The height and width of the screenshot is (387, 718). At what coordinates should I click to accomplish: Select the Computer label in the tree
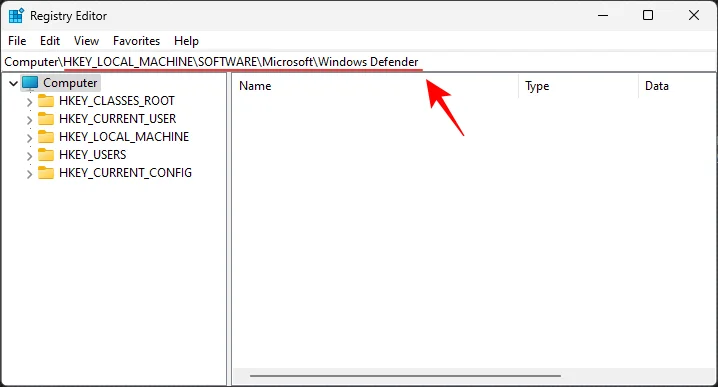70,83
